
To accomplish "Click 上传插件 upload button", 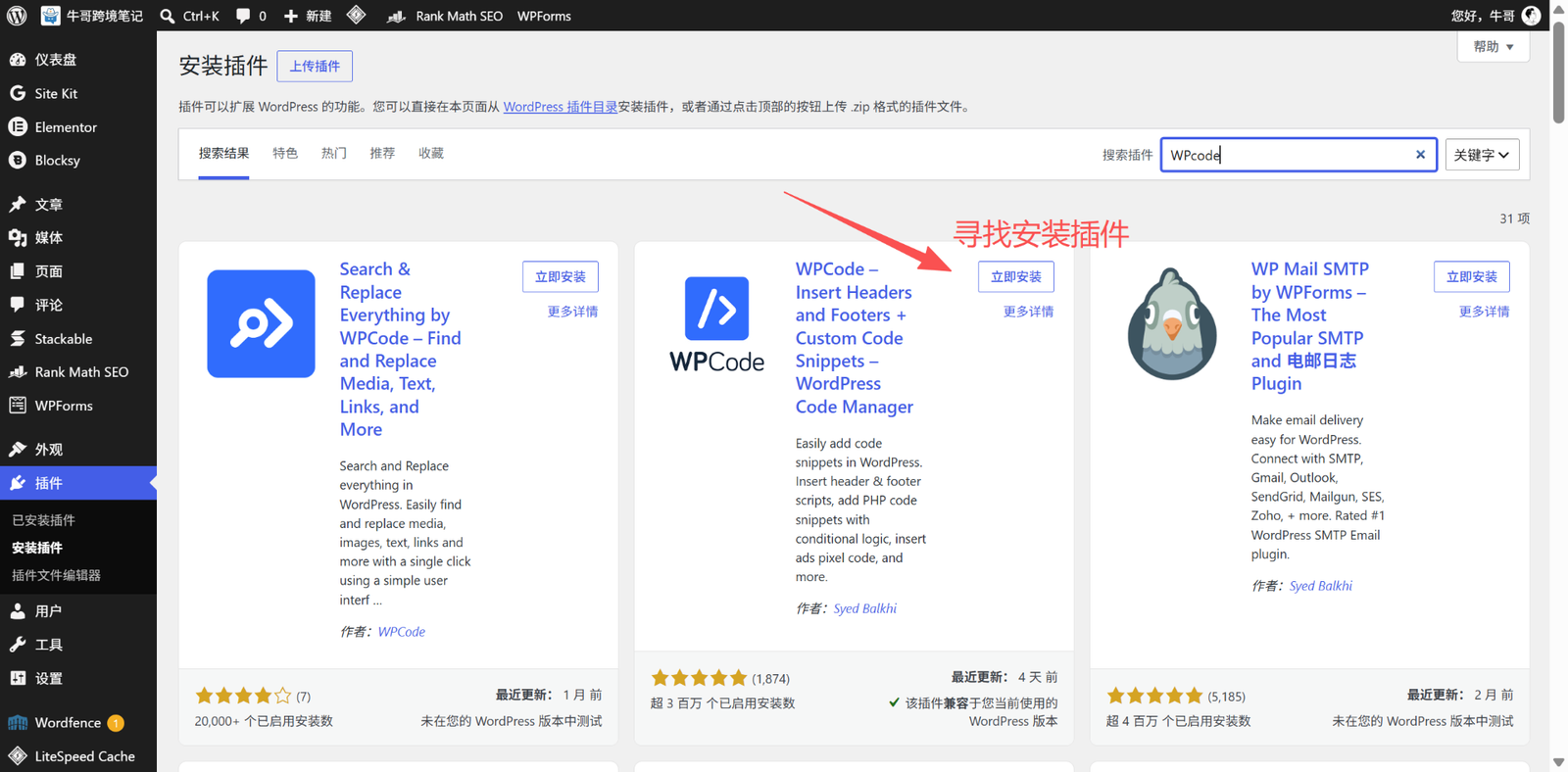I will click(x=315, y=66).
